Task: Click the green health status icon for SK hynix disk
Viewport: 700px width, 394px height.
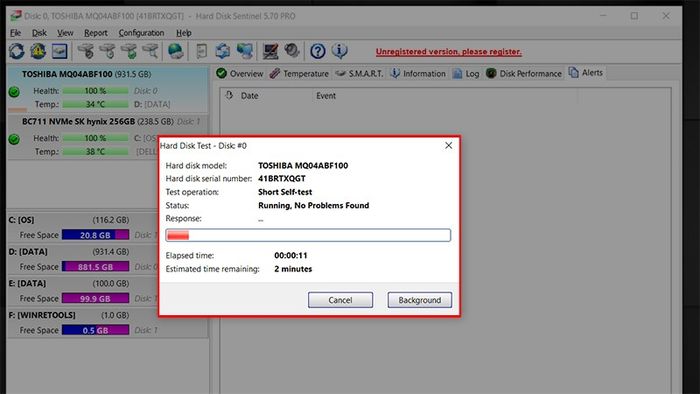Action: pos(14,139)
